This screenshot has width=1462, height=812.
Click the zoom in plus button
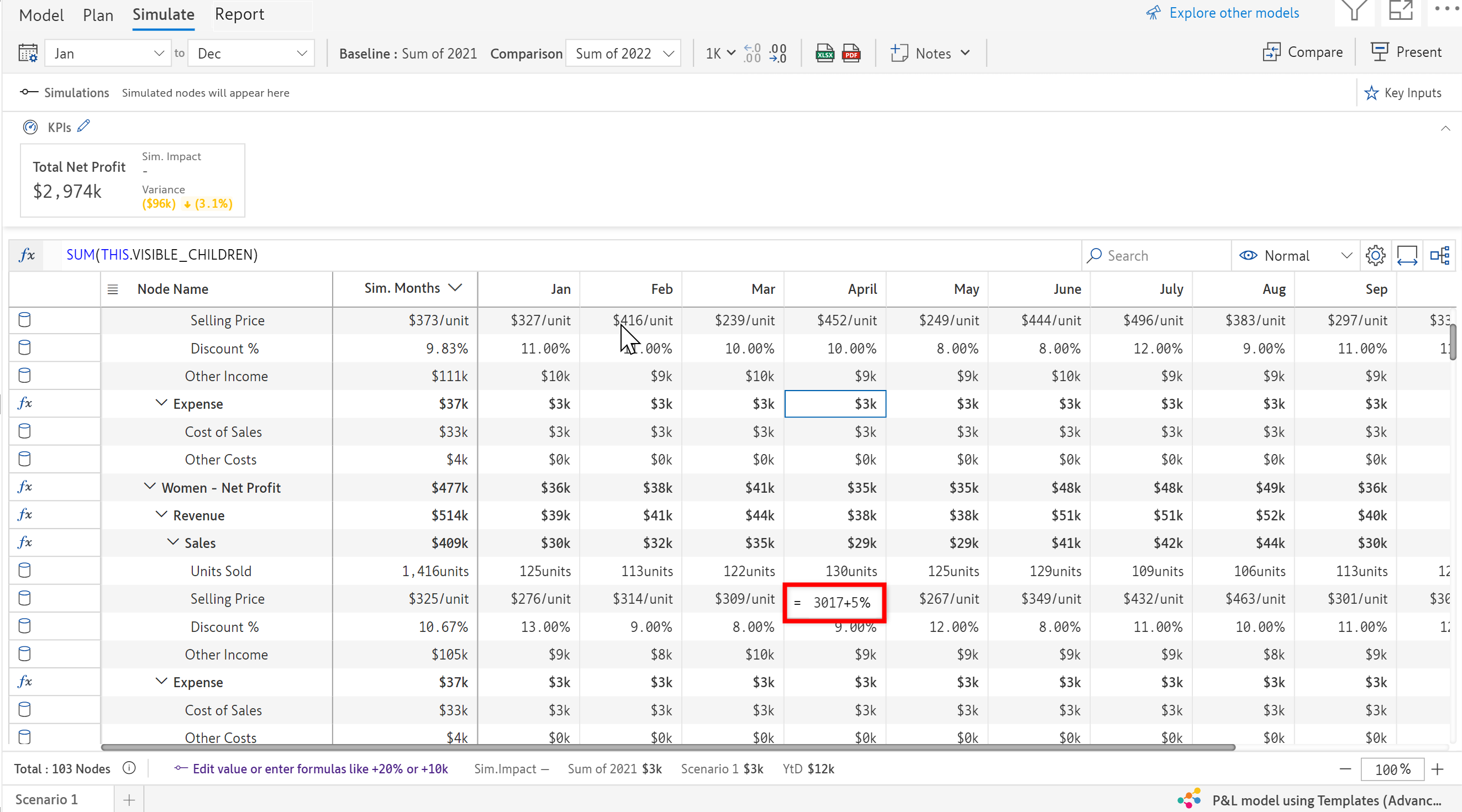1437,769
